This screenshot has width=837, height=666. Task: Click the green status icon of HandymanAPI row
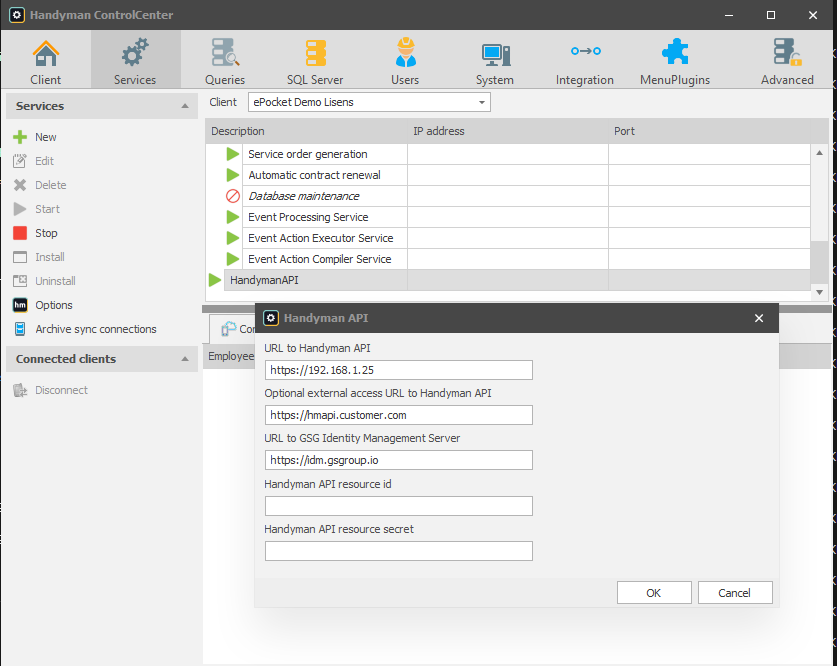pyautogui.click(x=215, y=280)
